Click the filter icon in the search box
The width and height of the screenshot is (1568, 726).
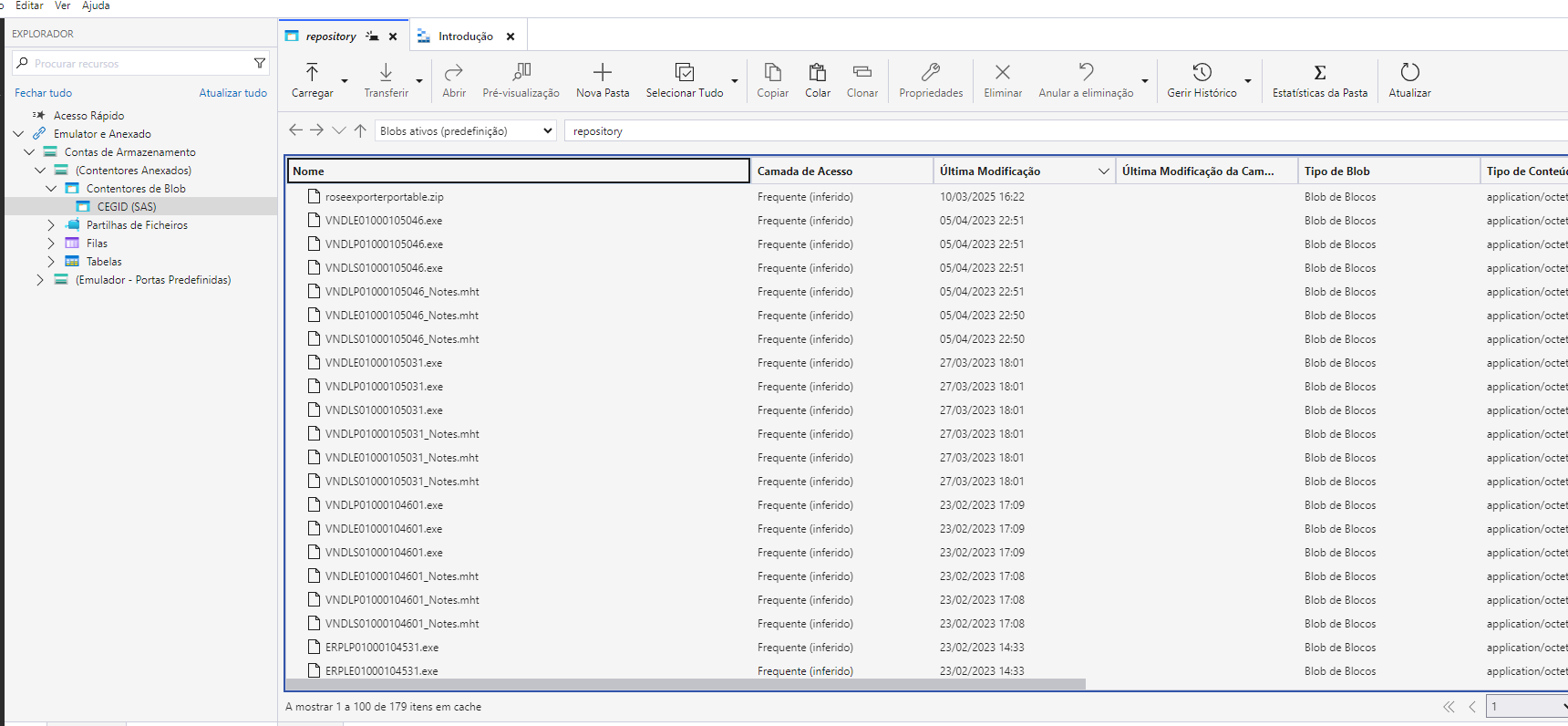(260, 63)
